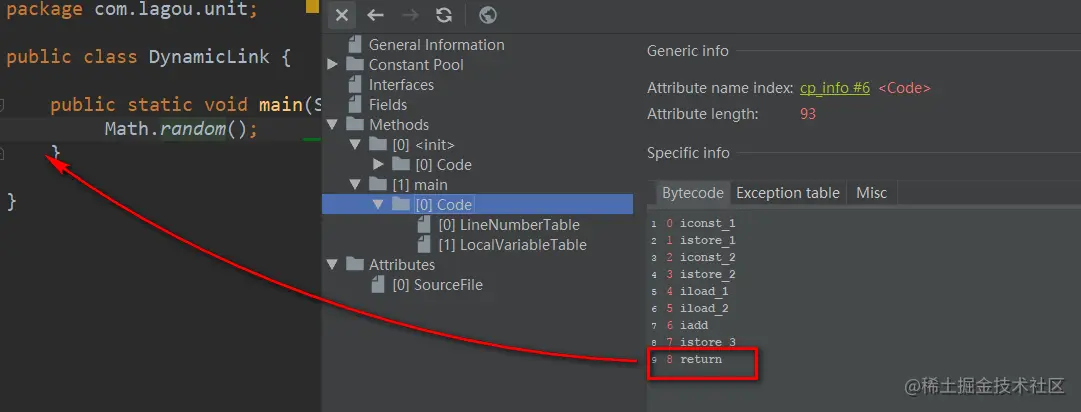Select [0] SourceFile in the tree
Image resolution: width=1081 pixels, height=412 pixels.
[x=437, y=285]
